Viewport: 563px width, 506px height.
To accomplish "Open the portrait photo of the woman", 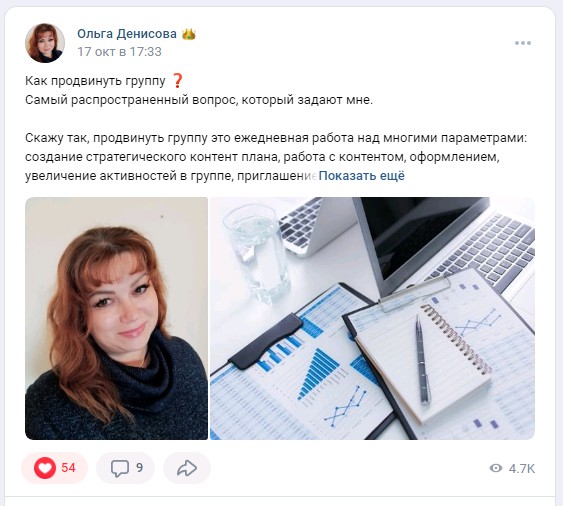I will click(x=116, y=318).
